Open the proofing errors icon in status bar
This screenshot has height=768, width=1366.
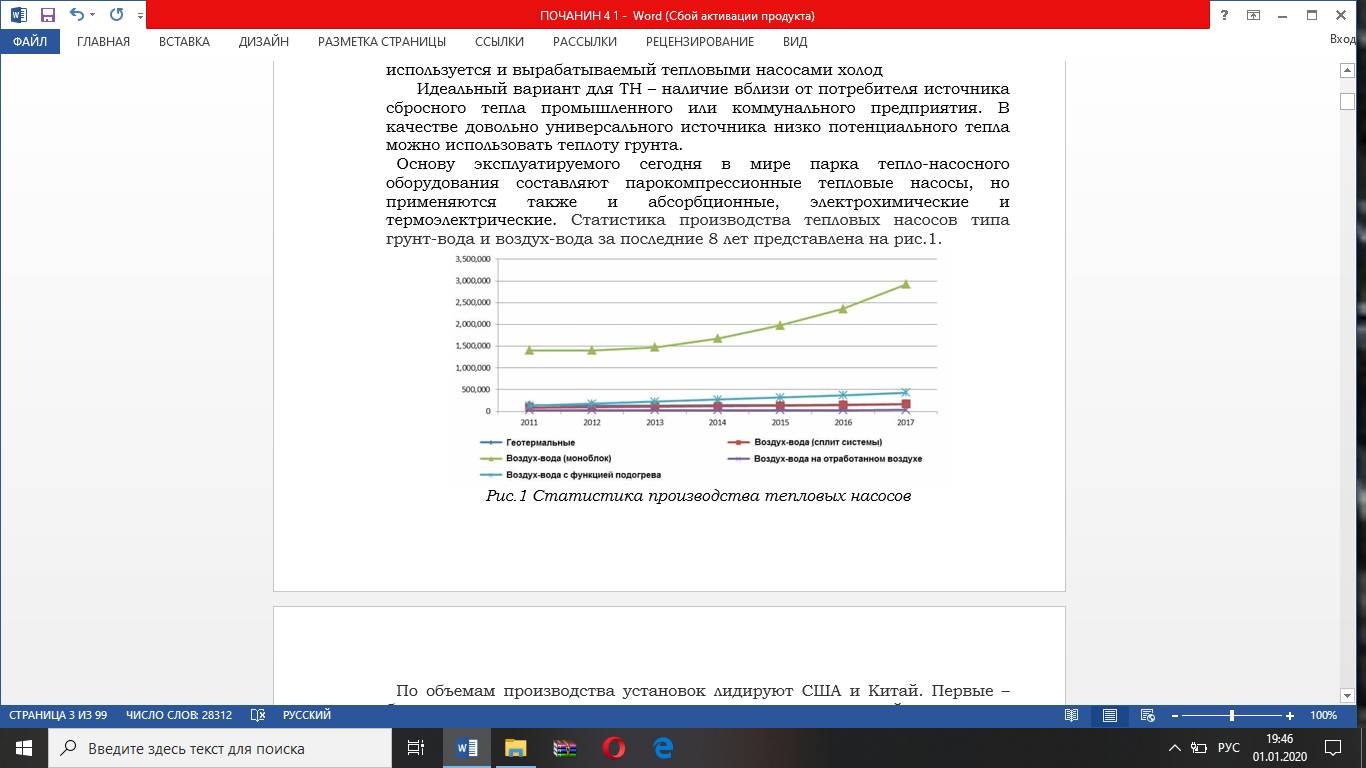[x=257, y=715]
